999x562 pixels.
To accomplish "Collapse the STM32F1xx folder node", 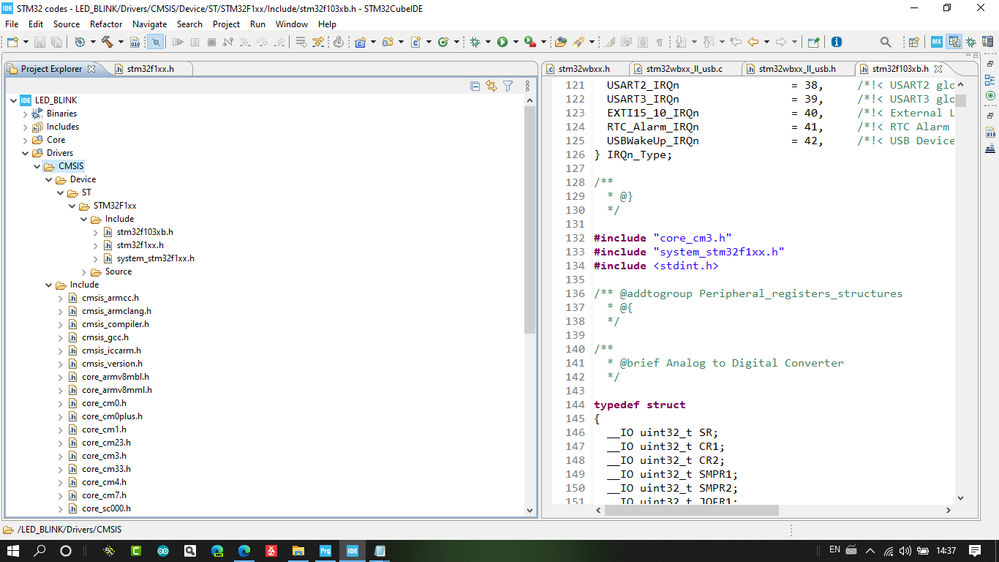I will point(72,206).
